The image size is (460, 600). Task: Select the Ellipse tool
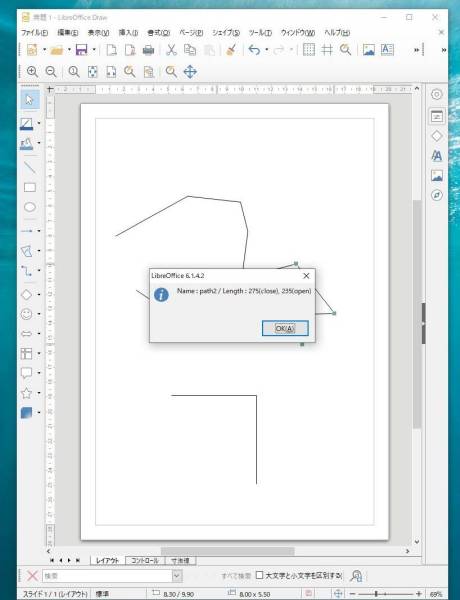(30, 207)
